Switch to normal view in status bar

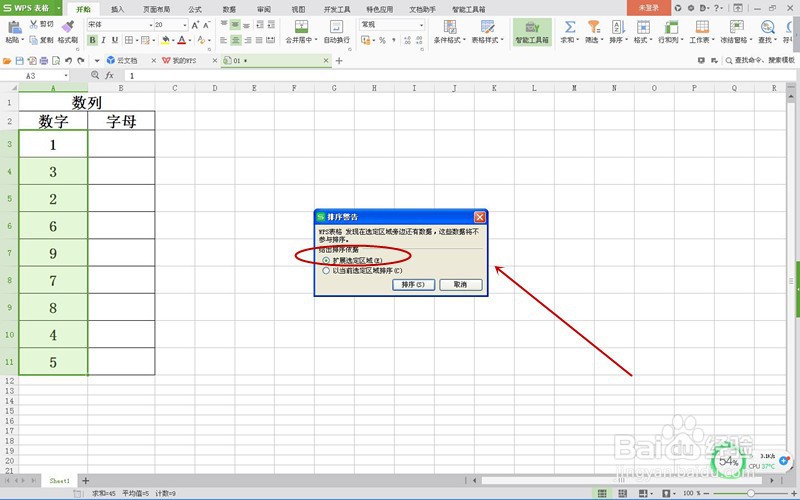click(602, 493)
